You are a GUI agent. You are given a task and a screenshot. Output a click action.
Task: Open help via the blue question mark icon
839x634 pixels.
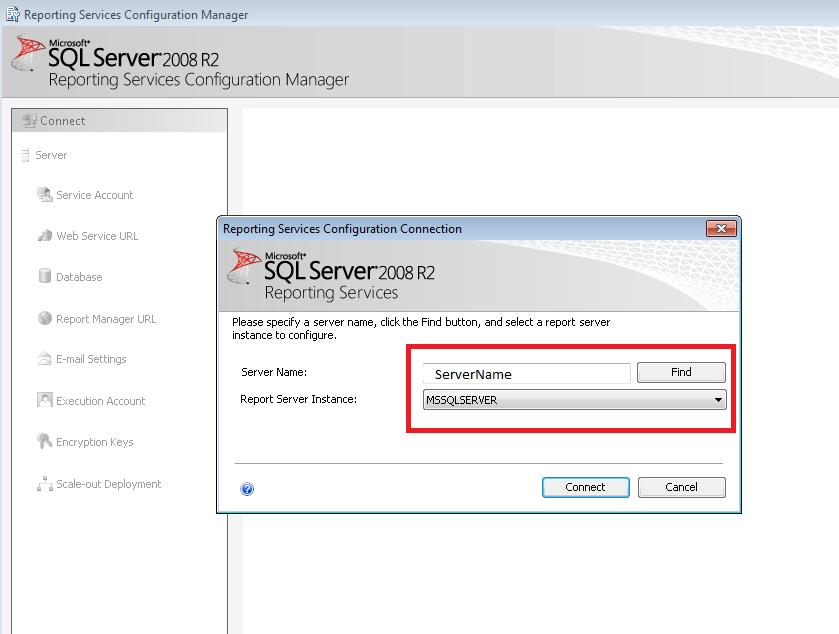tap(247, 489)
